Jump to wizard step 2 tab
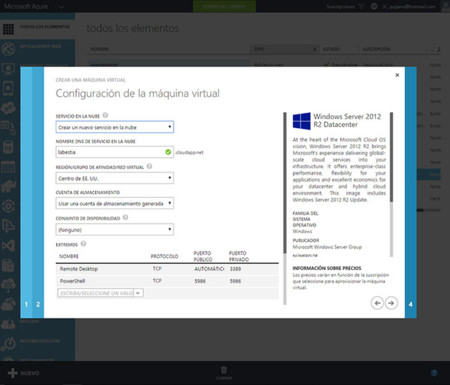This screenshot has width=450, height=385. pyautogui.click(x=38, y=304)
